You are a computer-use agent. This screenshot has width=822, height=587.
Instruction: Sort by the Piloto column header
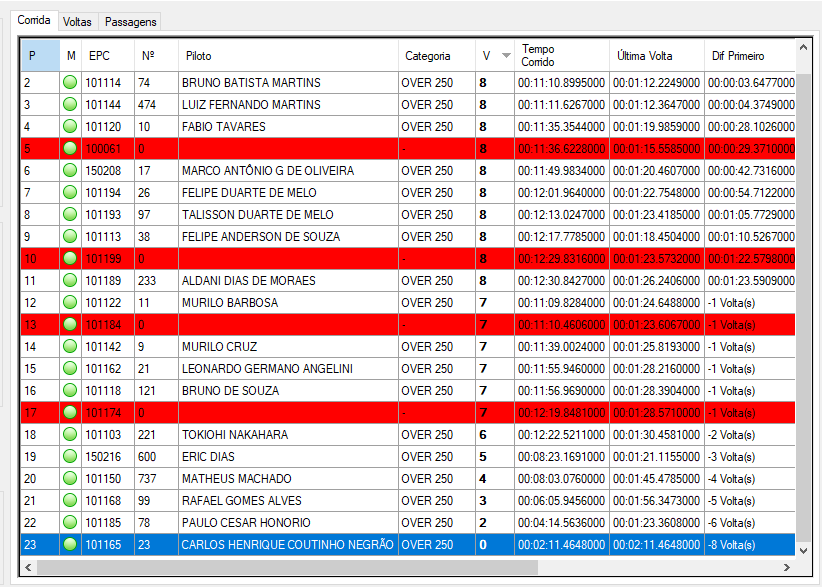coord(288,56)
